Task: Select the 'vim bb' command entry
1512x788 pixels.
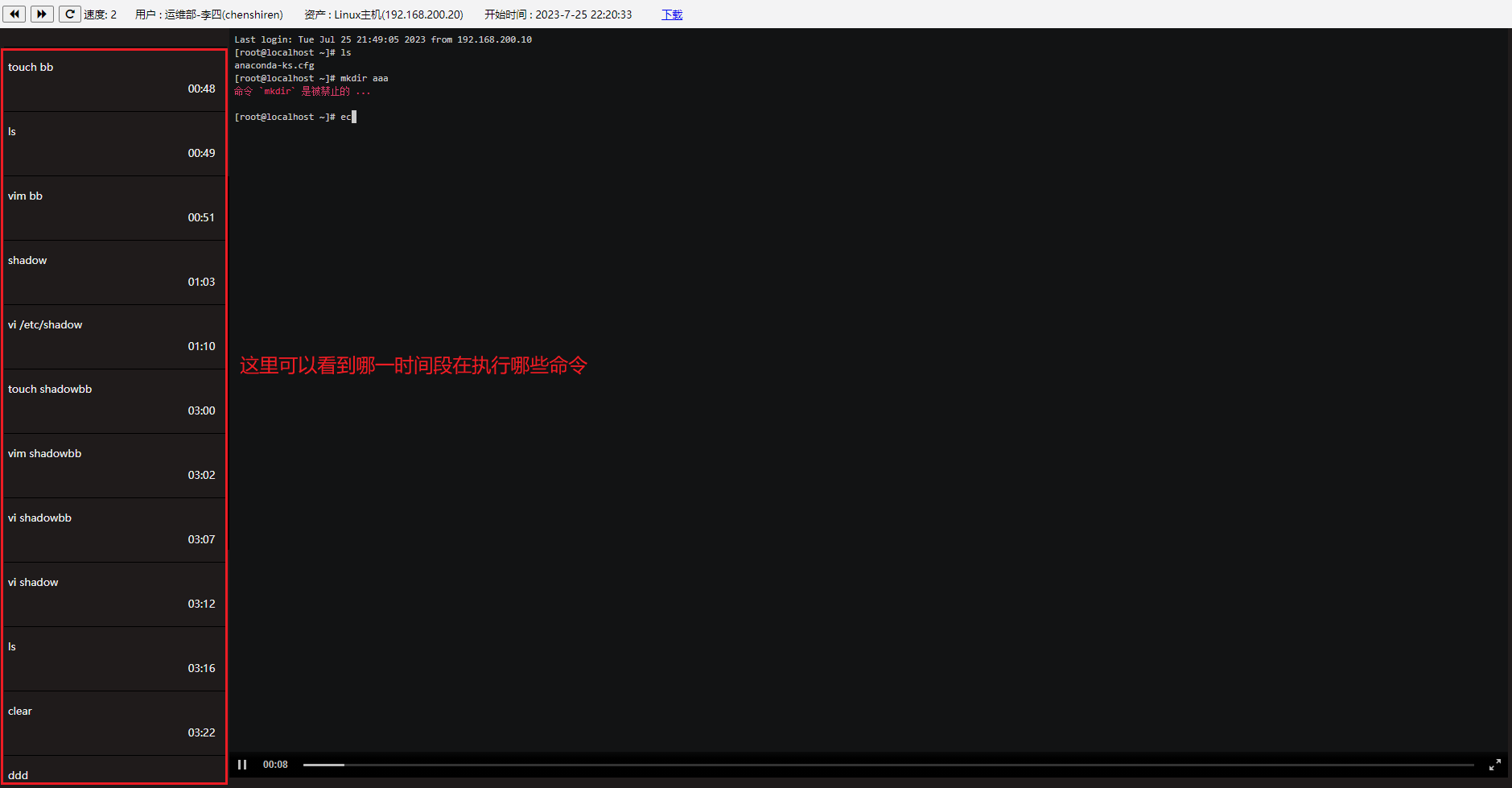Action: pos(114,208)
